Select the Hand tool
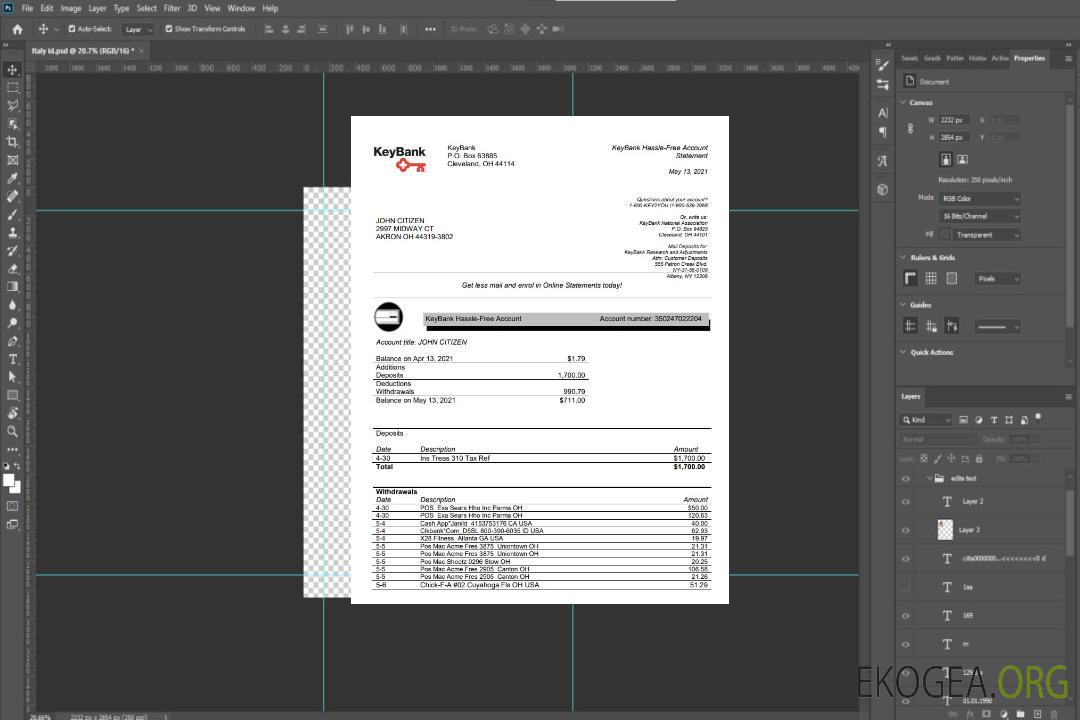 (x=12, y=413)
